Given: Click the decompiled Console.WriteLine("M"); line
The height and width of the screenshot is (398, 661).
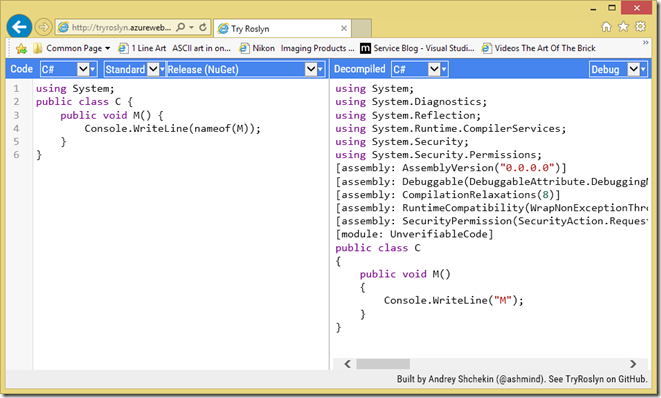Looking at the screenshot, I should click(453, 301).
